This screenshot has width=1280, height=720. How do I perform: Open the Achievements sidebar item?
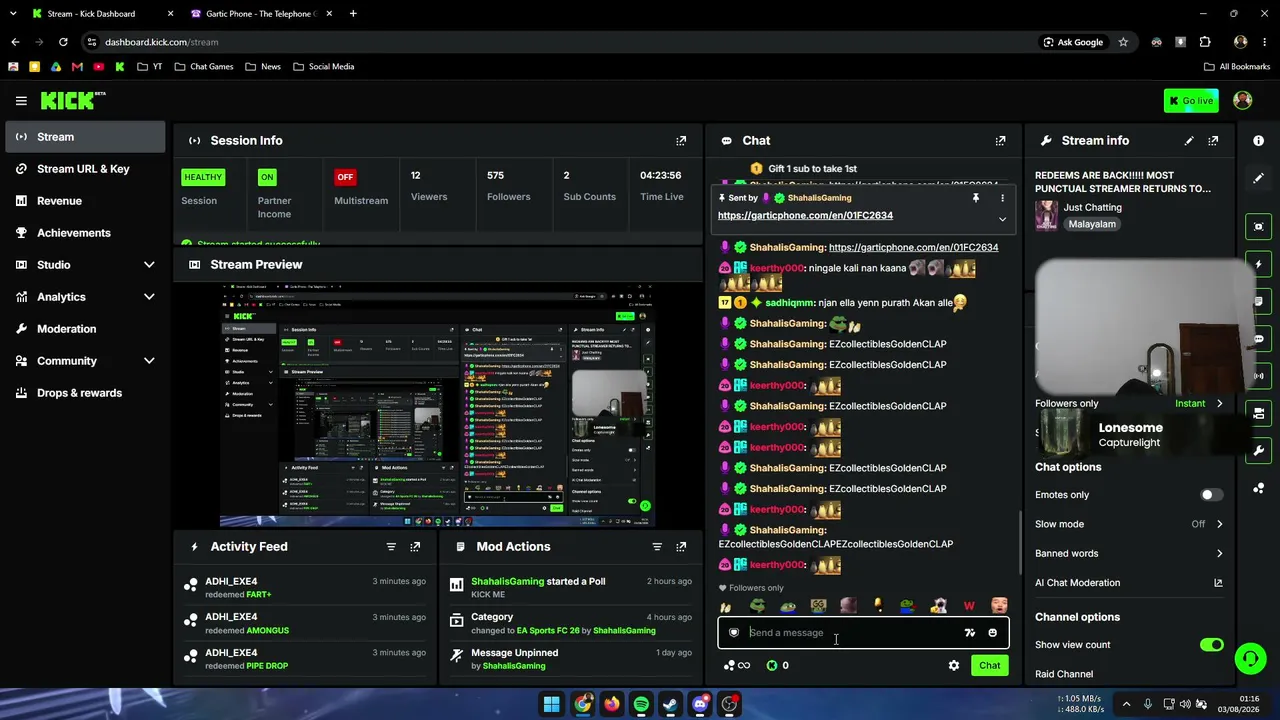pyautogui.click(x=85, y=233)
